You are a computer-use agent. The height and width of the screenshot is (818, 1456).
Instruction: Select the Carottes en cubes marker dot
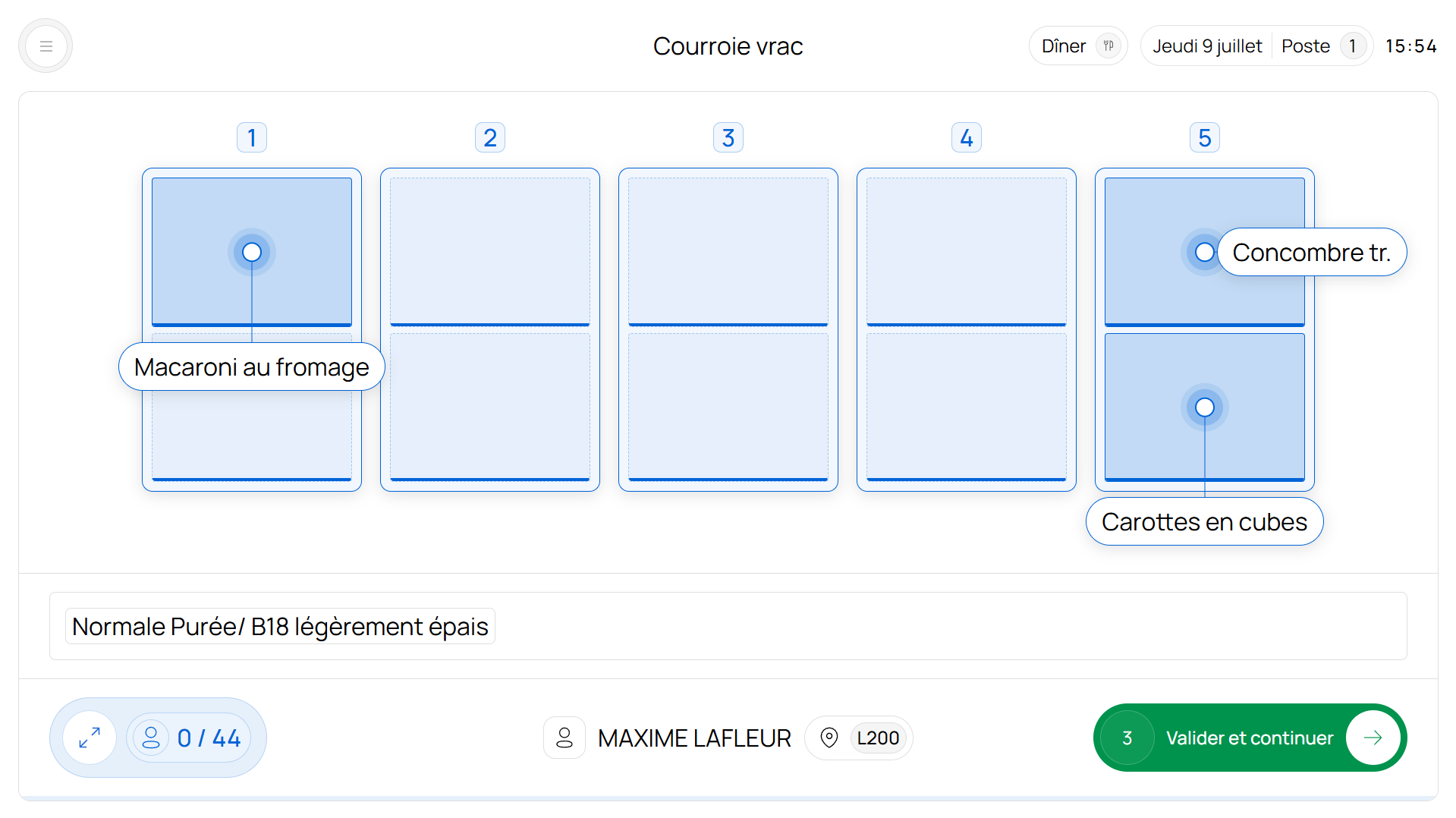coord(1204,407)
